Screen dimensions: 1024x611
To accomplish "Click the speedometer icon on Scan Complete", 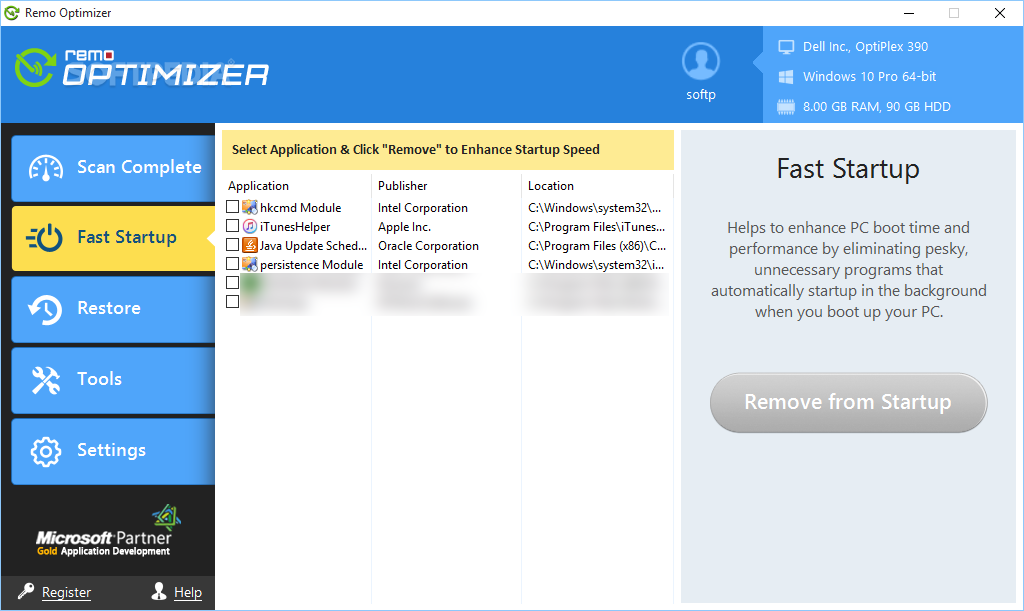I will point(46,168).
